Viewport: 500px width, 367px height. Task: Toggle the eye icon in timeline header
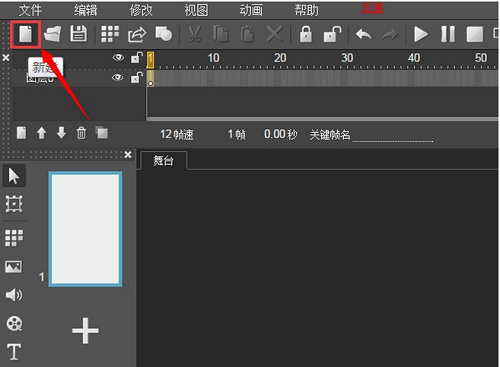pos(118,58)
